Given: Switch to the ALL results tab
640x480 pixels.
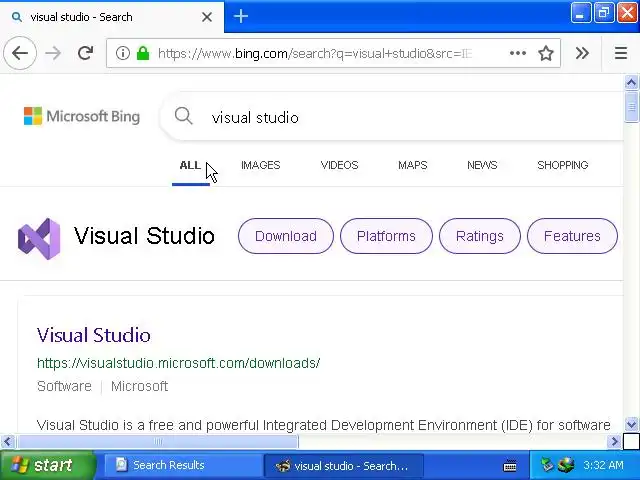Looking at the screenshot, I should 190,165.
